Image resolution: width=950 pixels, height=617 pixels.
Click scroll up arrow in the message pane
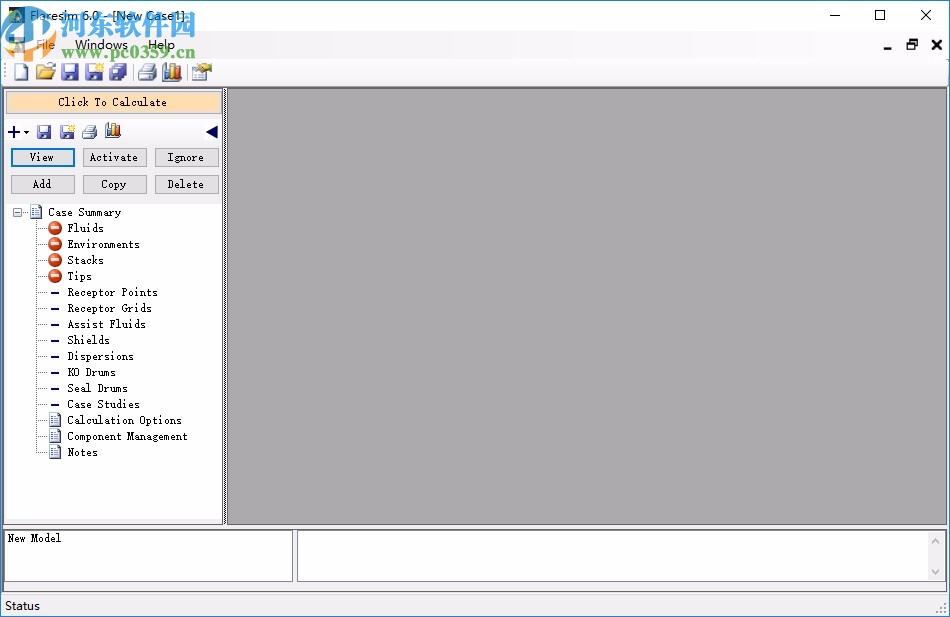point(935,541)
